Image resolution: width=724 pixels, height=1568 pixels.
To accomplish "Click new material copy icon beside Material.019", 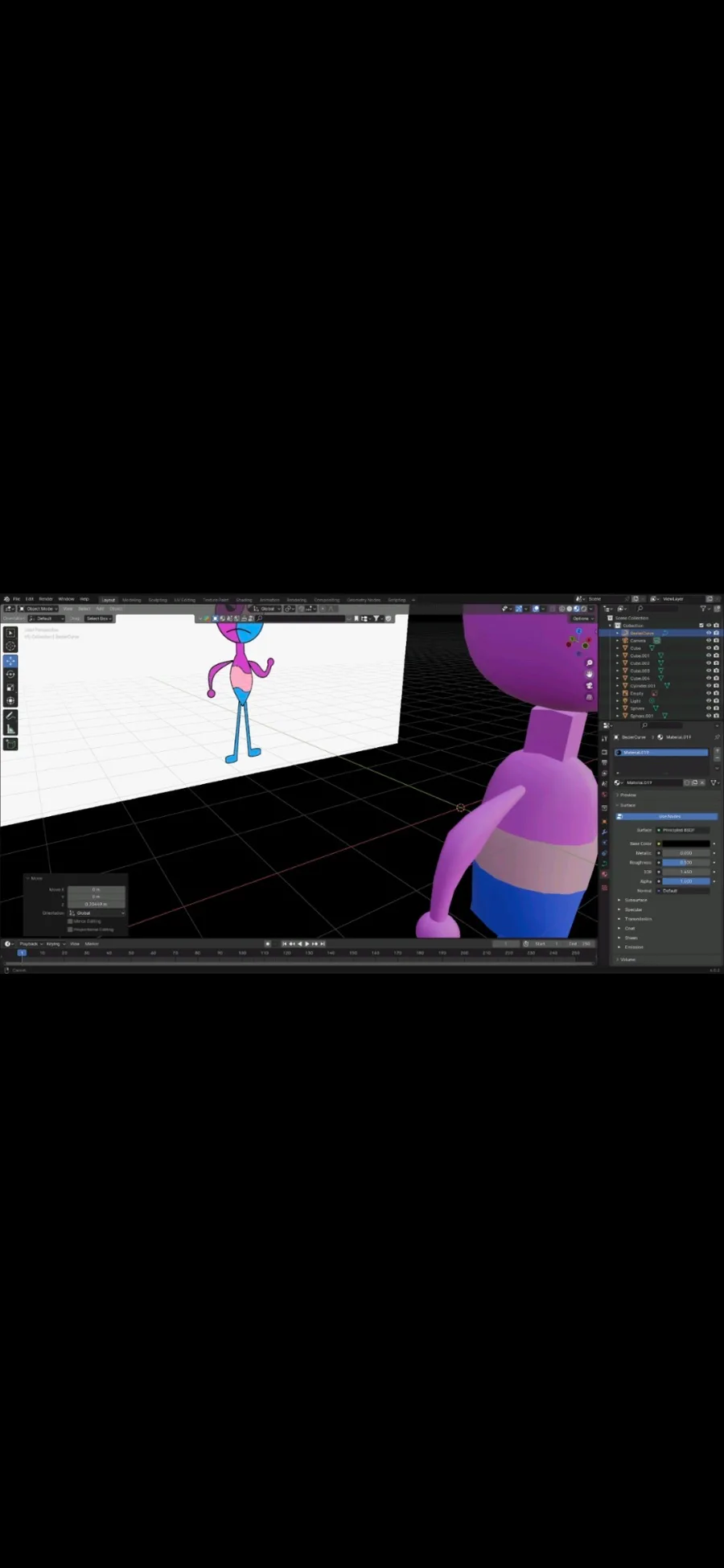I will (694, 782).
